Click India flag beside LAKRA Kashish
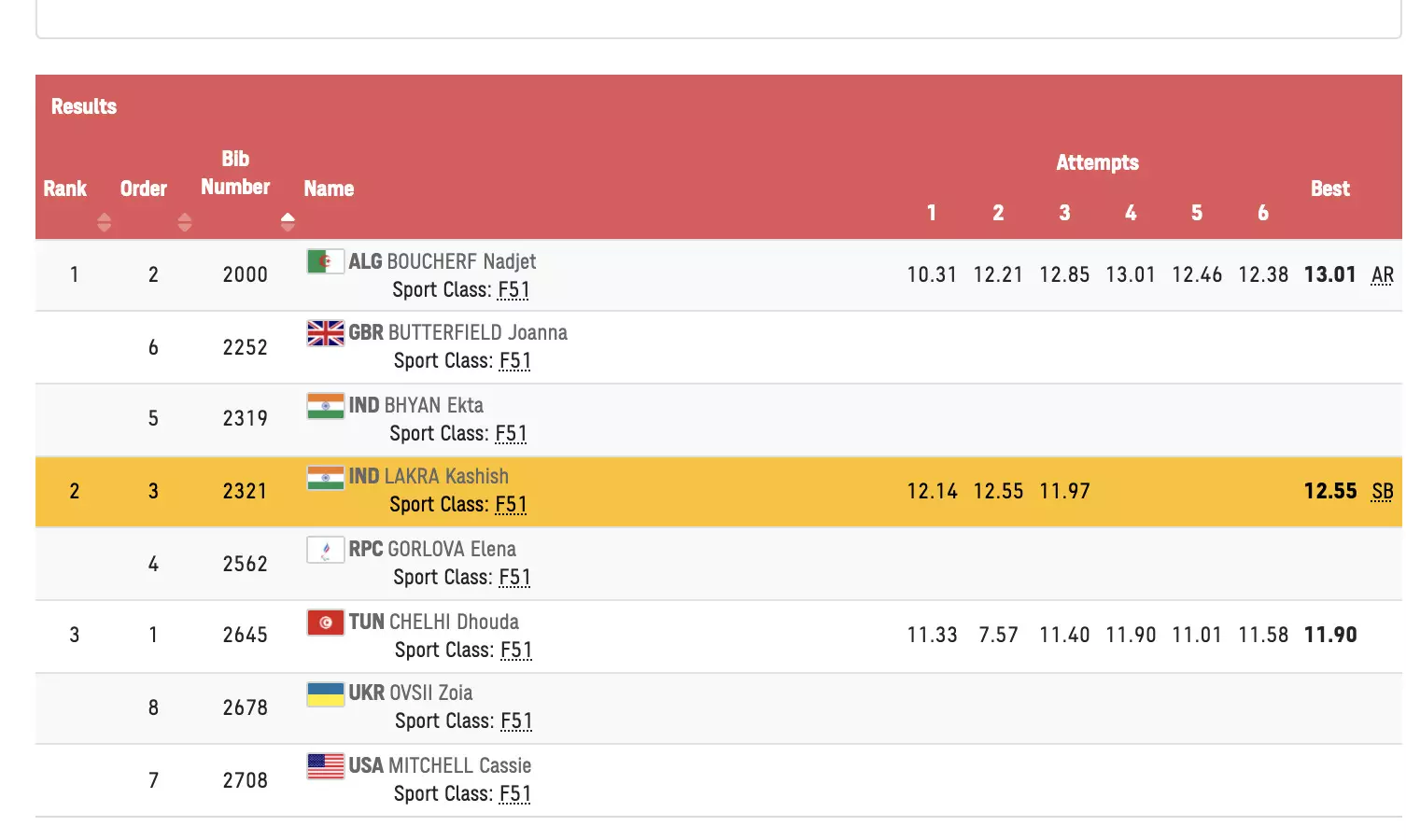 [325, 477]
